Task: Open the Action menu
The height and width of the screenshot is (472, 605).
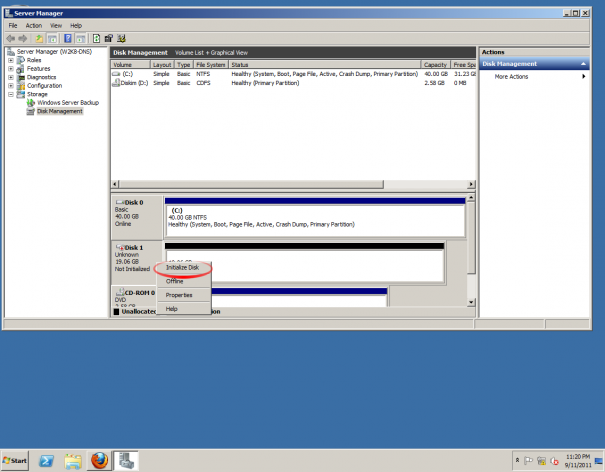Action: (34, 25)
